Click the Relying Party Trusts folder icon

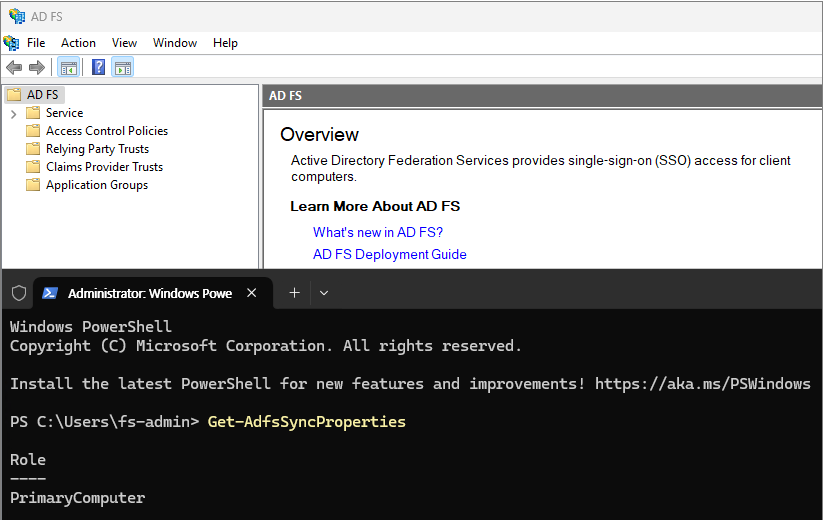(33, 148)
